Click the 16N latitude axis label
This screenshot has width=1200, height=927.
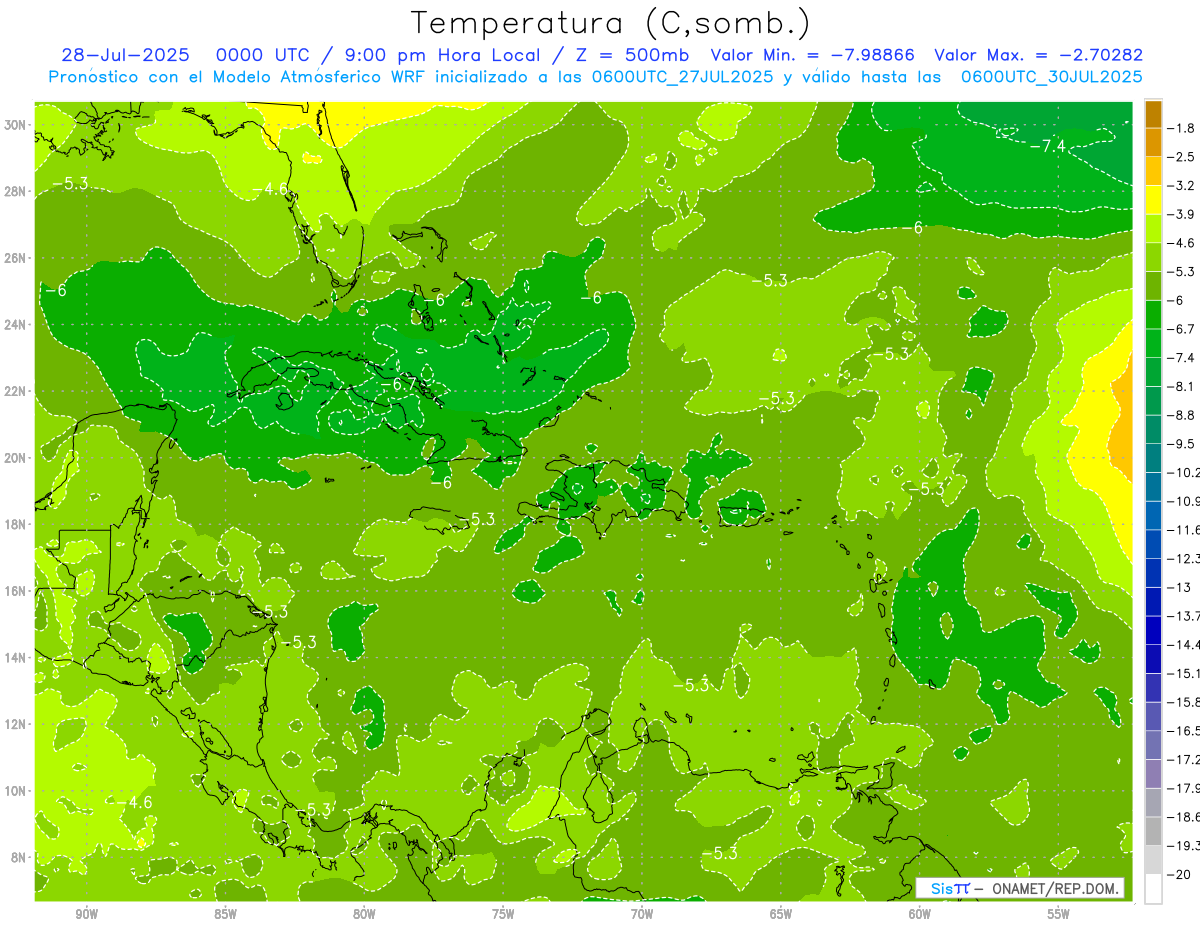pos(16,591)
